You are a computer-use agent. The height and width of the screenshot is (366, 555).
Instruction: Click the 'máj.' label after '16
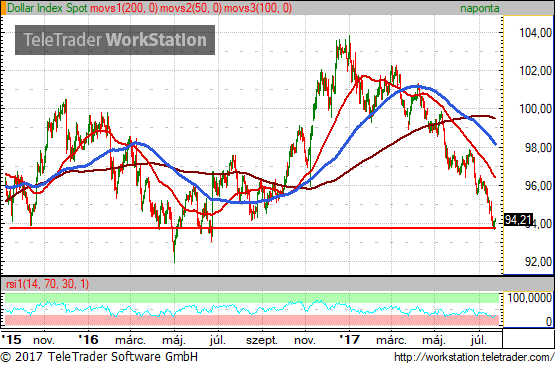[174, 340]
